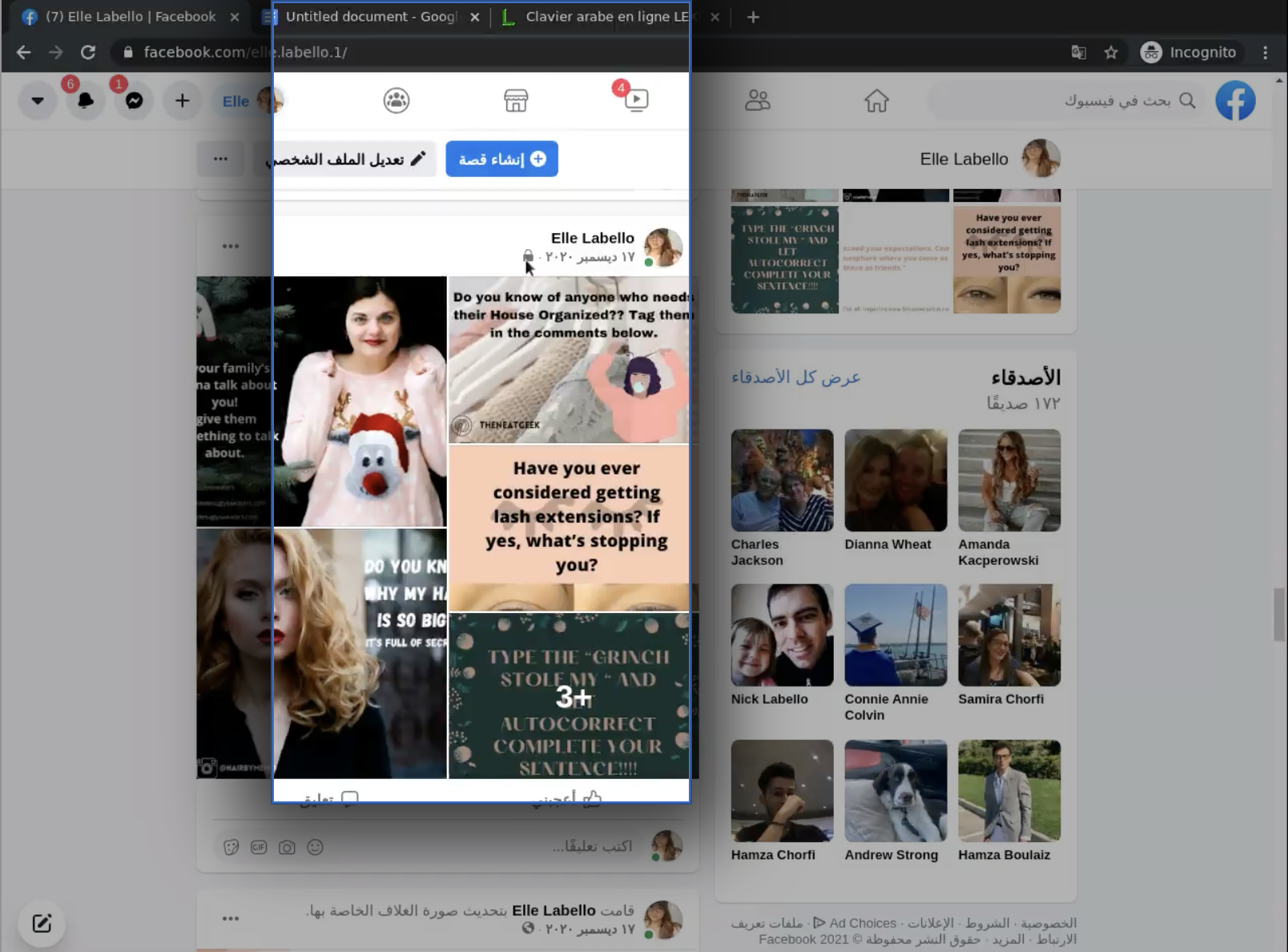Open Amanda Kacperowski's friend photo

point(1009,480)
